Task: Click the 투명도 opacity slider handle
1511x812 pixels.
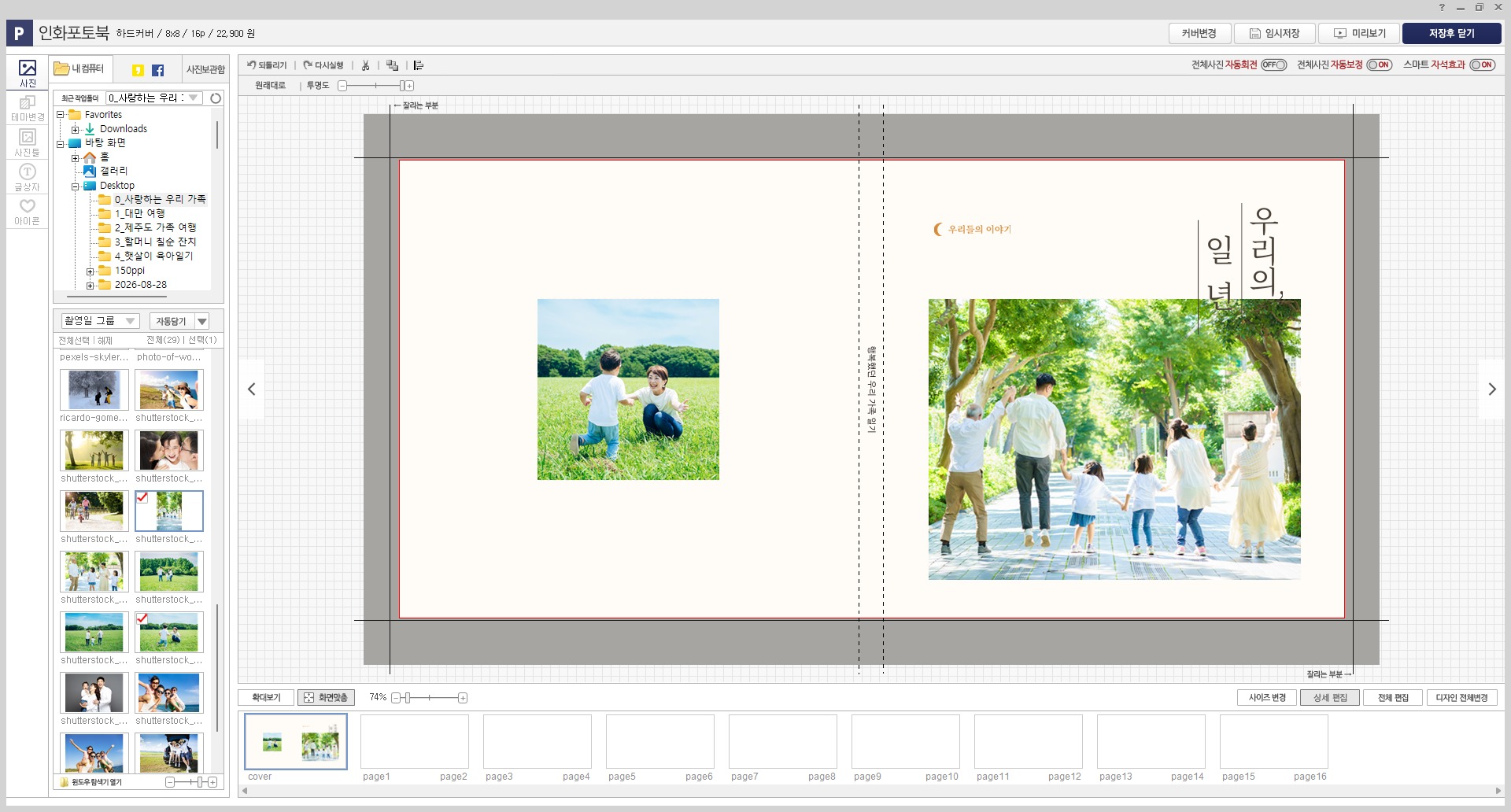Action: pos(402,86)
